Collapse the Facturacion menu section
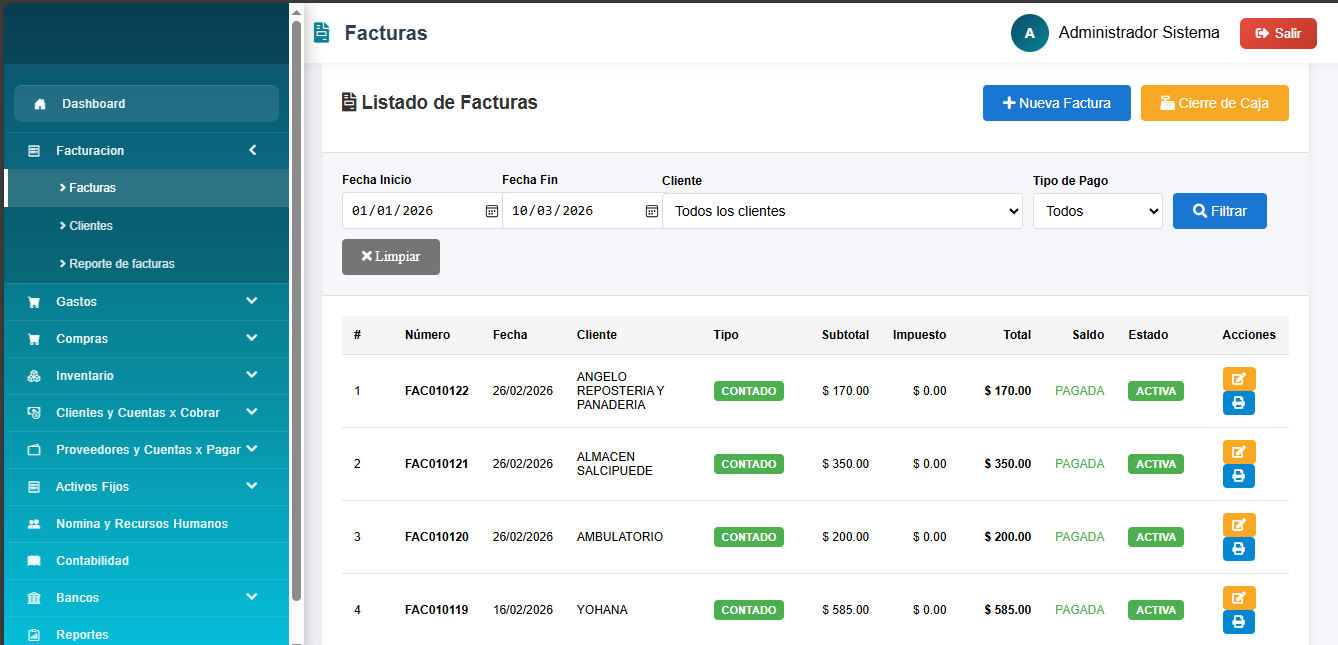Image resolution: width=1338 pixels, height=645 pixels. 252,150
